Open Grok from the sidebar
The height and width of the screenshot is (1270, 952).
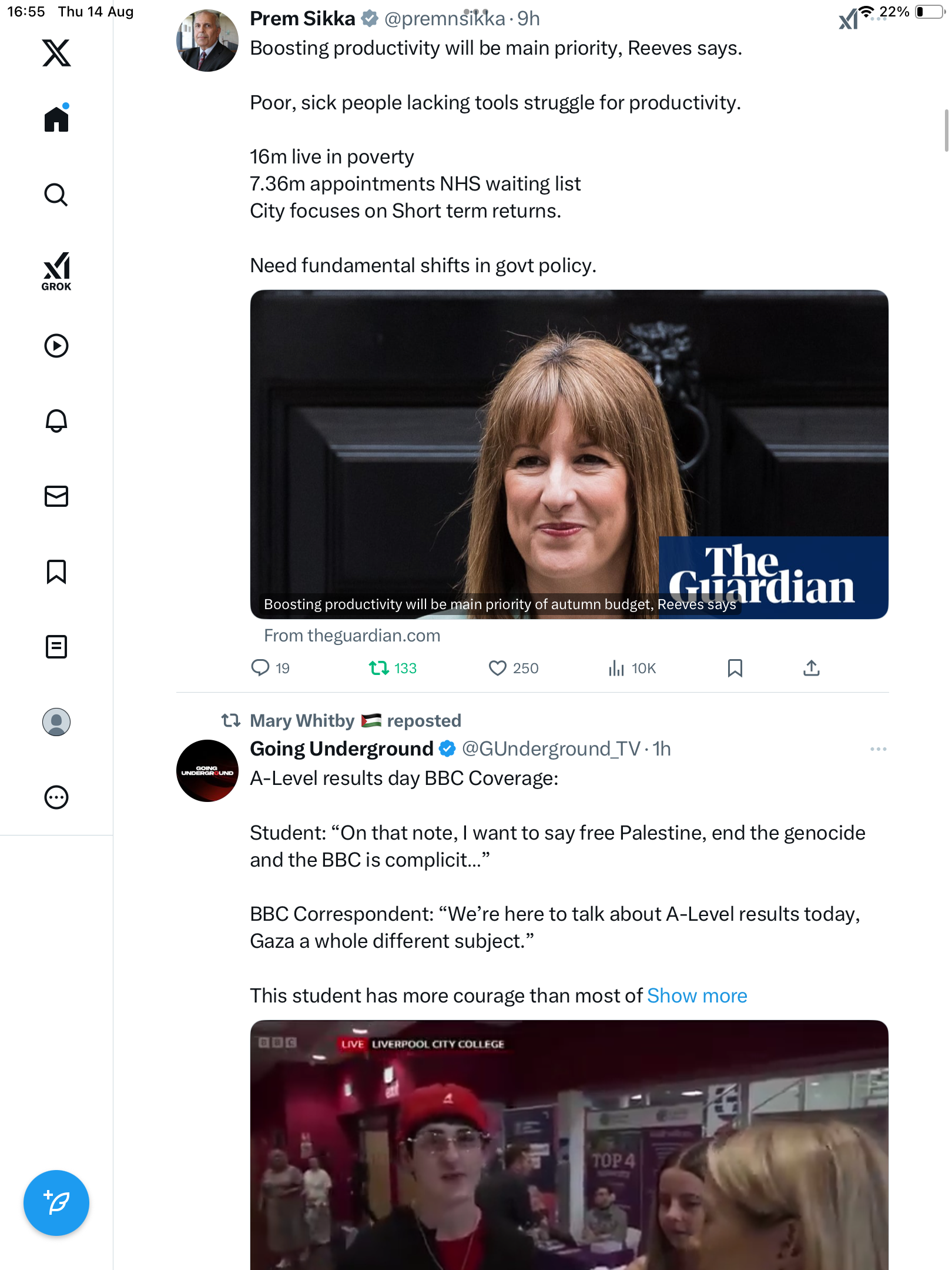(x=56, y=272)
